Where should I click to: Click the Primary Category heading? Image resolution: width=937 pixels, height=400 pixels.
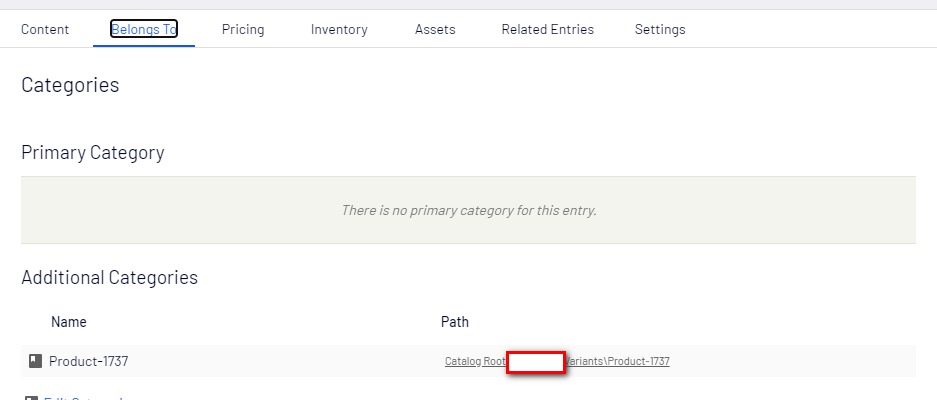tap(92, 153)
